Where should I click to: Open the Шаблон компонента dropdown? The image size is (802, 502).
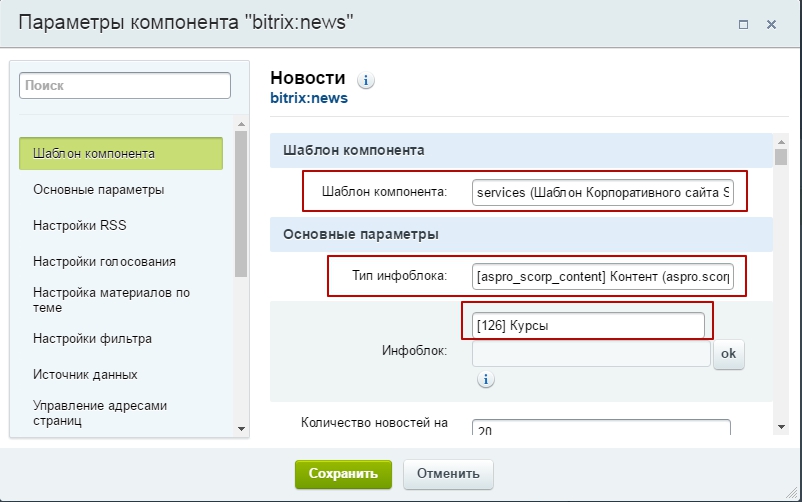604,191
